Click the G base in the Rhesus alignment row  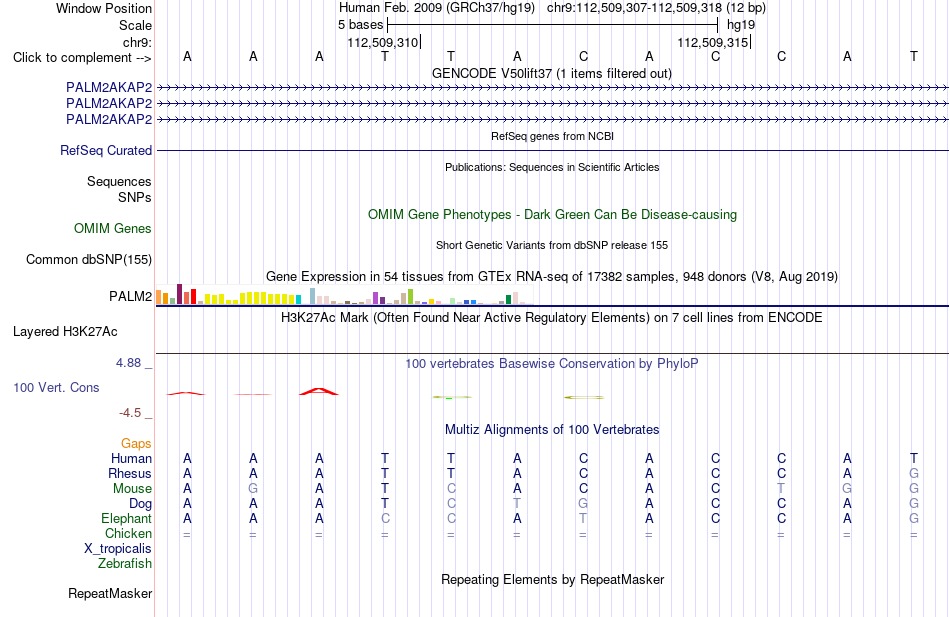click(914, 473)
